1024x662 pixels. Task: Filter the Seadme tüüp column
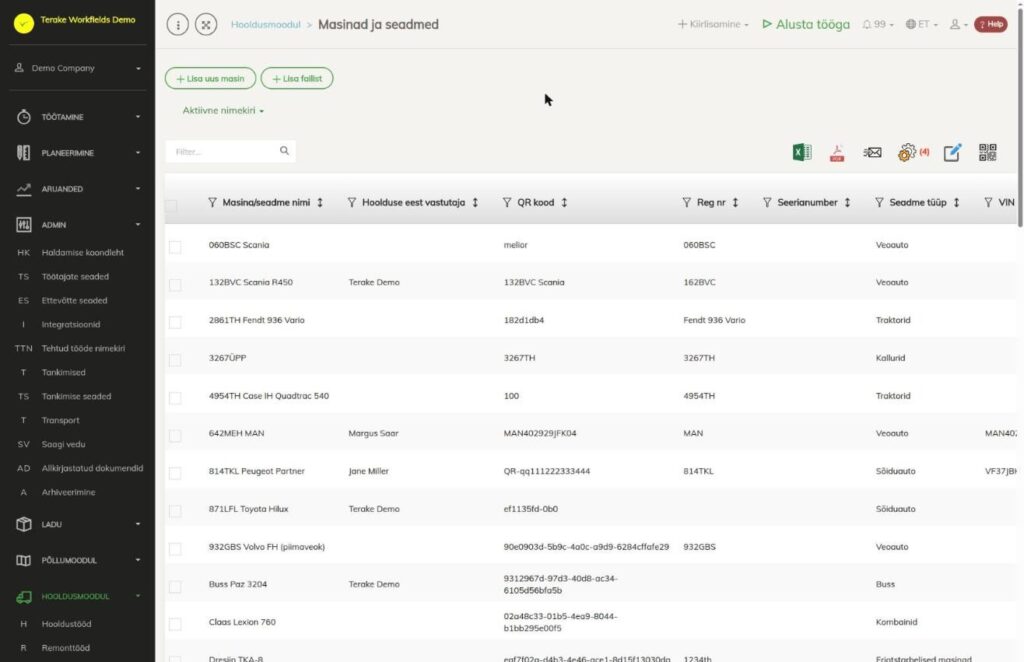tap(879, 202)
